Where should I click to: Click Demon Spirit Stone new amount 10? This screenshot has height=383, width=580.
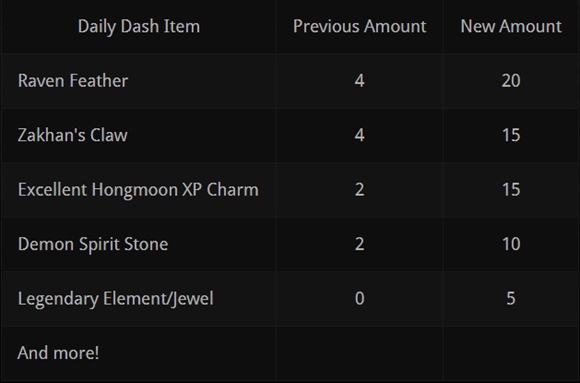(x=511, y=244)
